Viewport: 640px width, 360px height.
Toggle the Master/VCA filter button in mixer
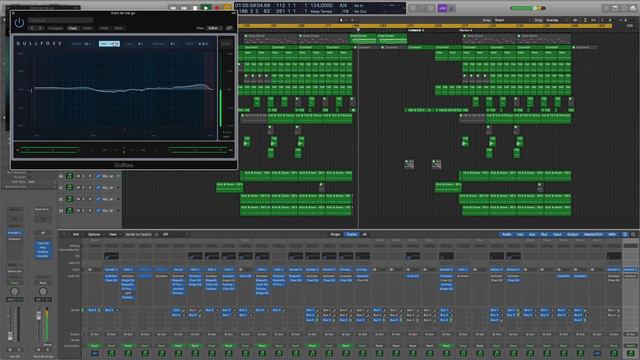(593, 235)
